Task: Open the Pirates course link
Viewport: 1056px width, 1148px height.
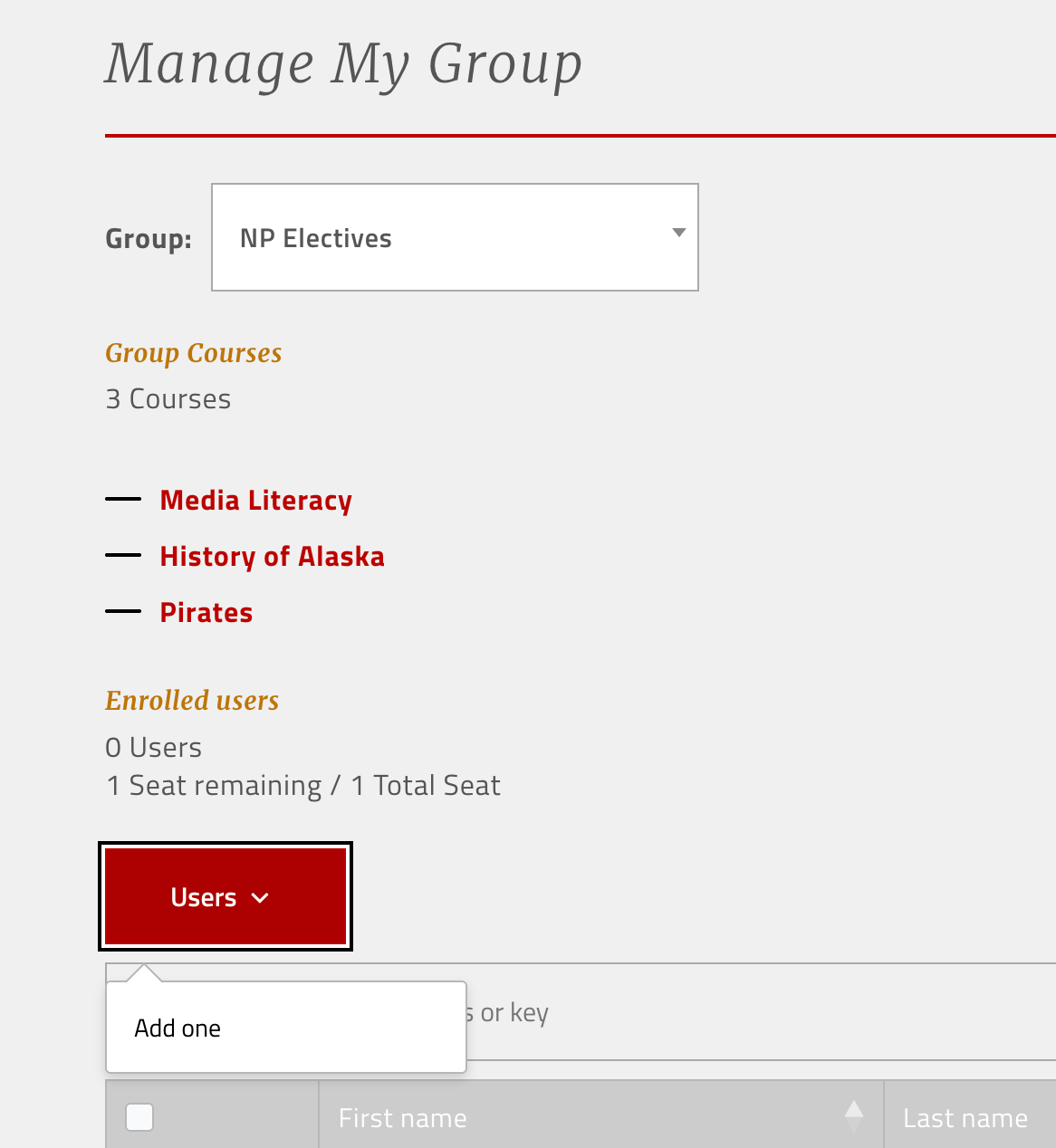Action: pyautogui.click(x=206, y=613)
